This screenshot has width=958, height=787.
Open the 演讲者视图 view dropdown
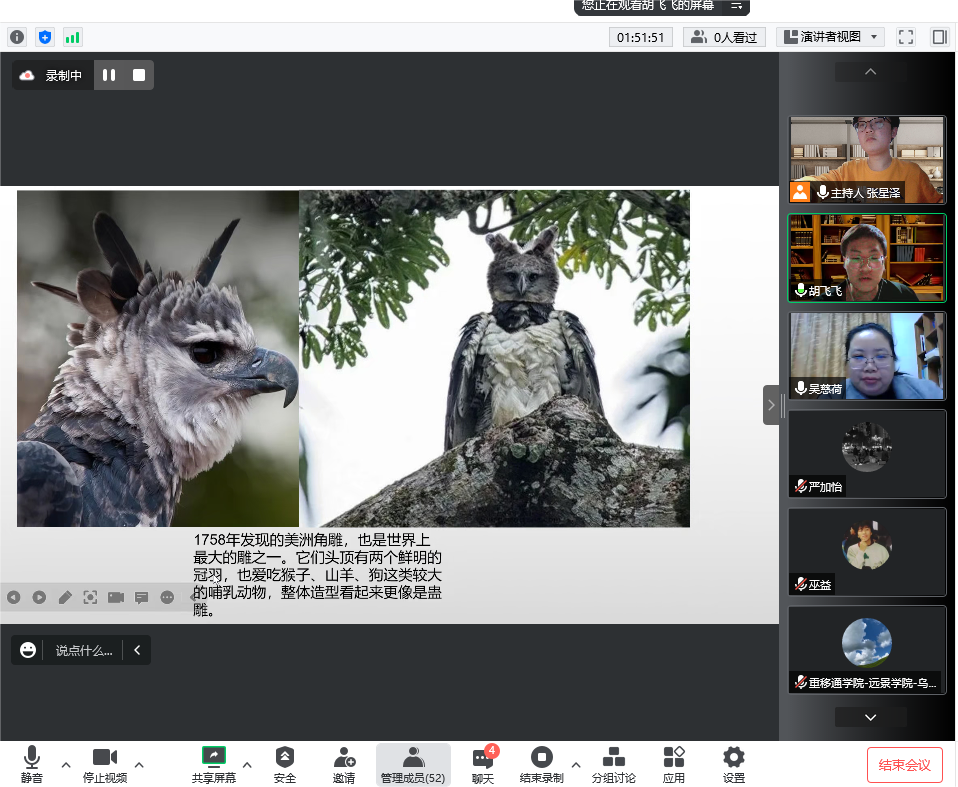[831, 37]
